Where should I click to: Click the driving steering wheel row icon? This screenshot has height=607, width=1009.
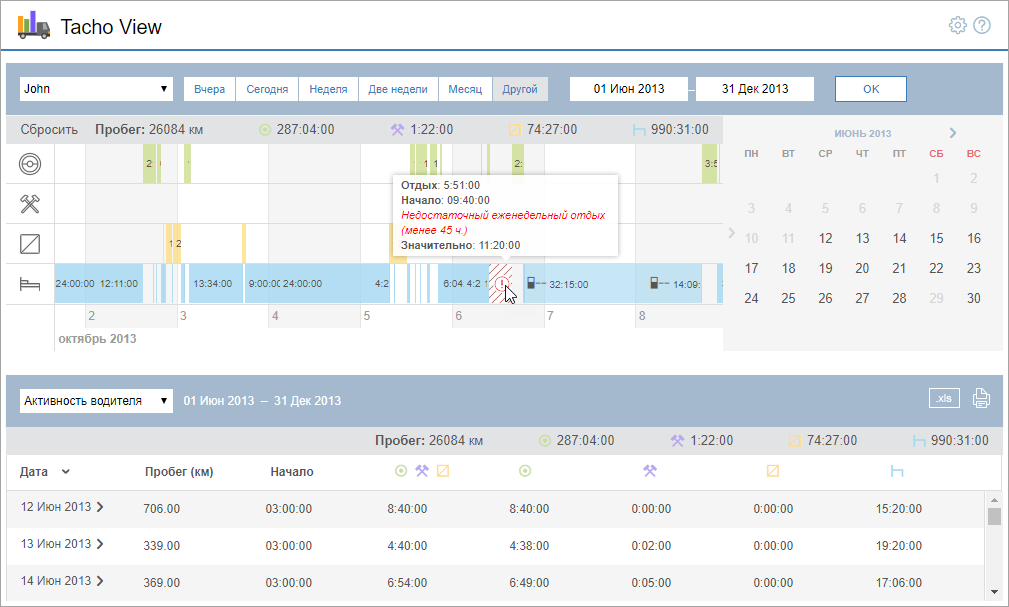30,164
